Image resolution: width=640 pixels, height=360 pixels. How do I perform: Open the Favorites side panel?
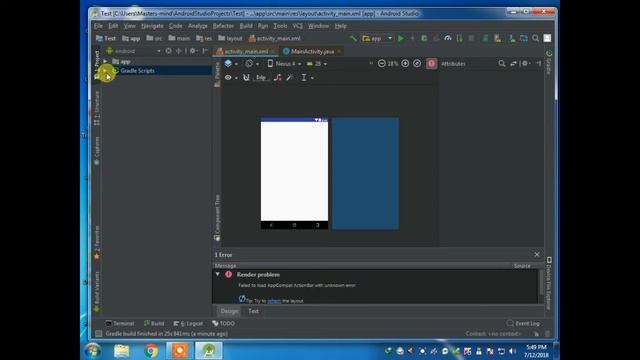pyautogui.click(x=97, y=243)
